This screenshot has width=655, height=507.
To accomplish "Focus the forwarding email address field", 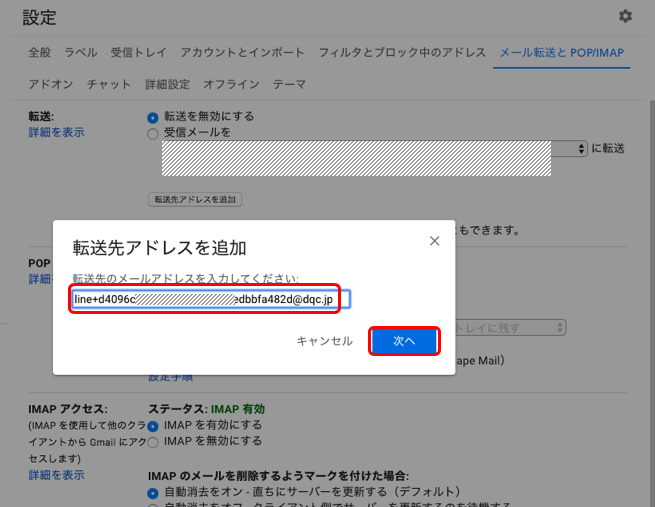I will pyautogui.click(x=211, y=299).
